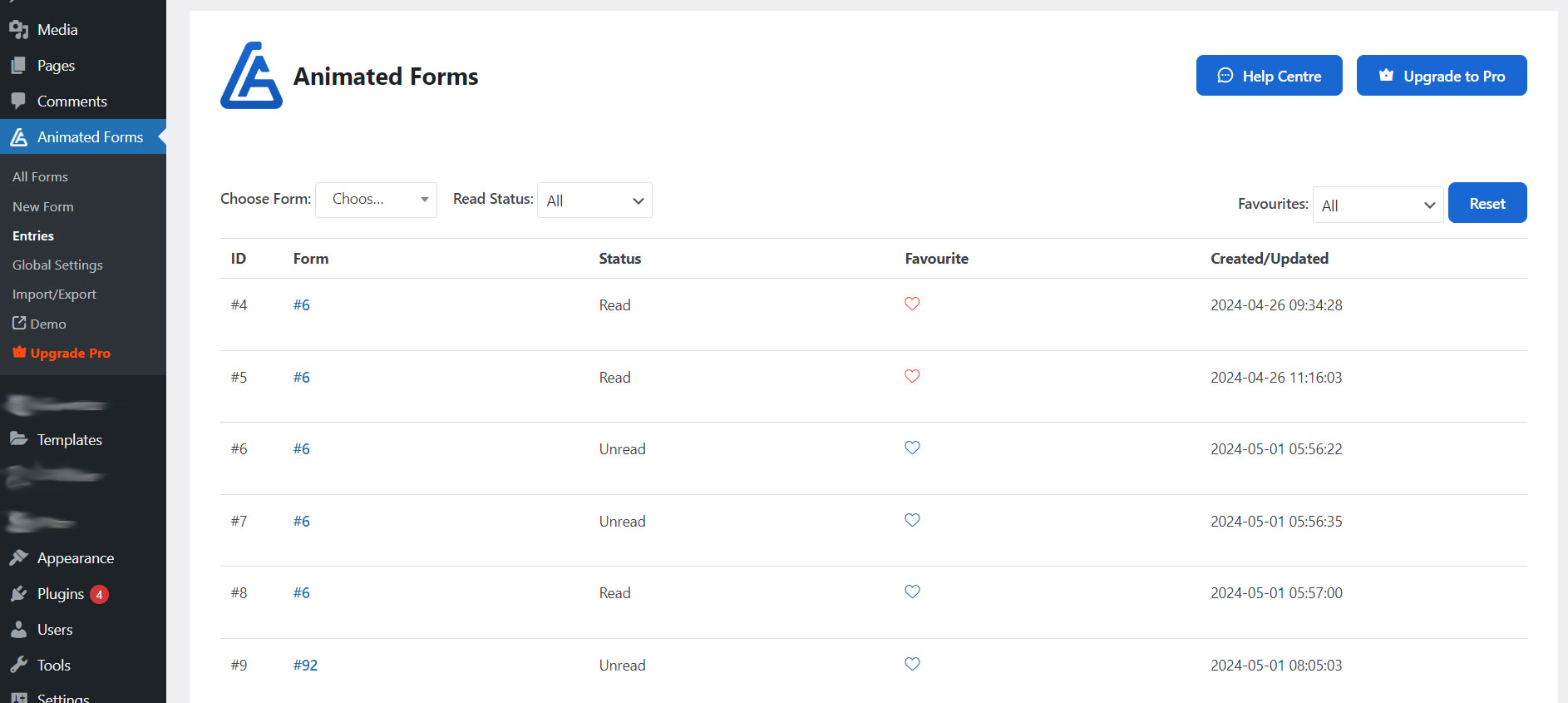Click entry ID #9 cell
The image size is (1568, 703).
(239, 666)
